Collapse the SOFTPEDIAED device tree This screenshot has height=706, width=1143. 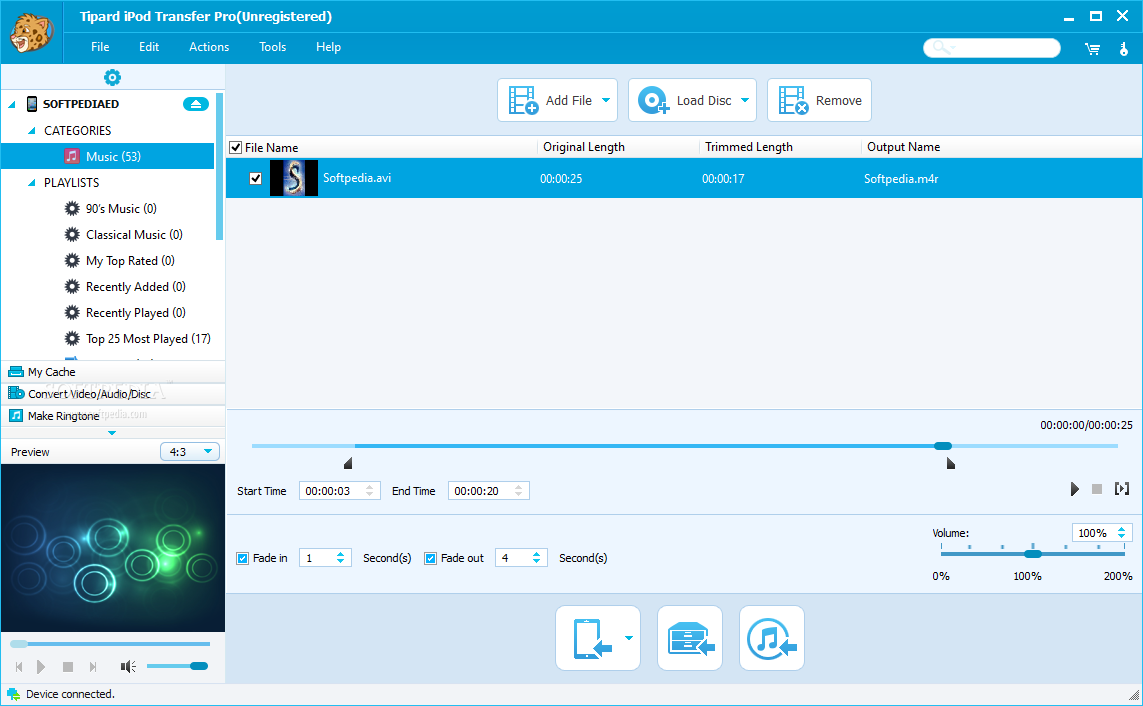click(x=12, y=104)
